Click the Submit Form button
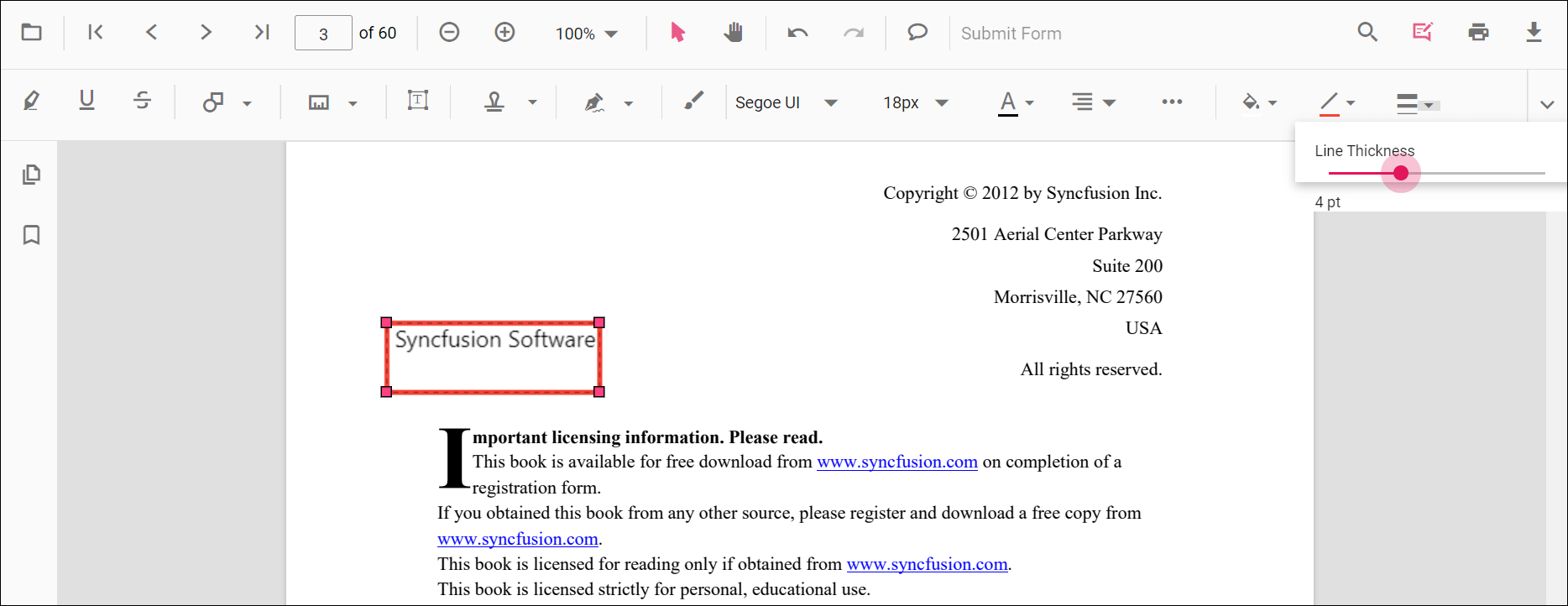Image resolution: width=1568 pixels, height=606 pixels. click(1011, 34)
